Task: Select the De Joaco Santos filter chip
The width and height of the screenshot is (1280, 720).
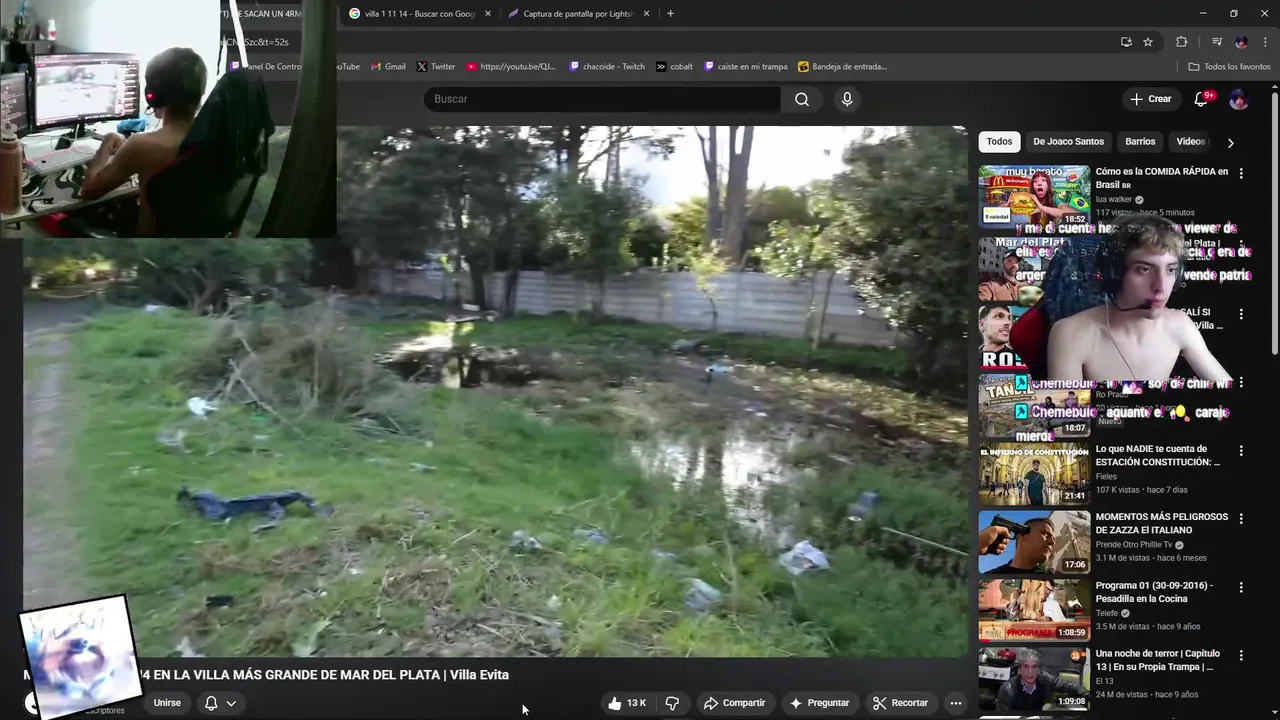Action: point(1068,141)
